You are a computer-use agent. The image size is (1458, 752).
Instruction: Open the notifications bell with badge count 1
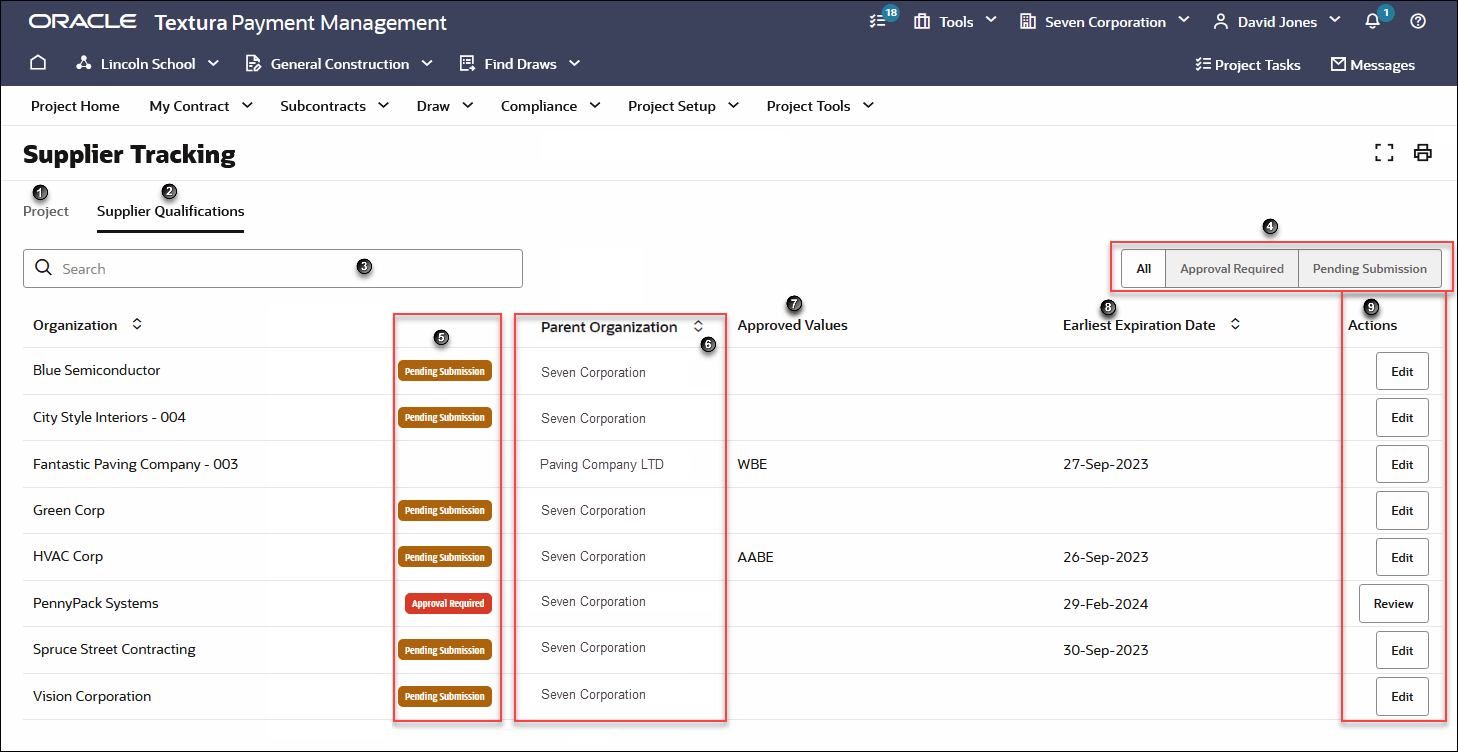tap(1371, 21)
